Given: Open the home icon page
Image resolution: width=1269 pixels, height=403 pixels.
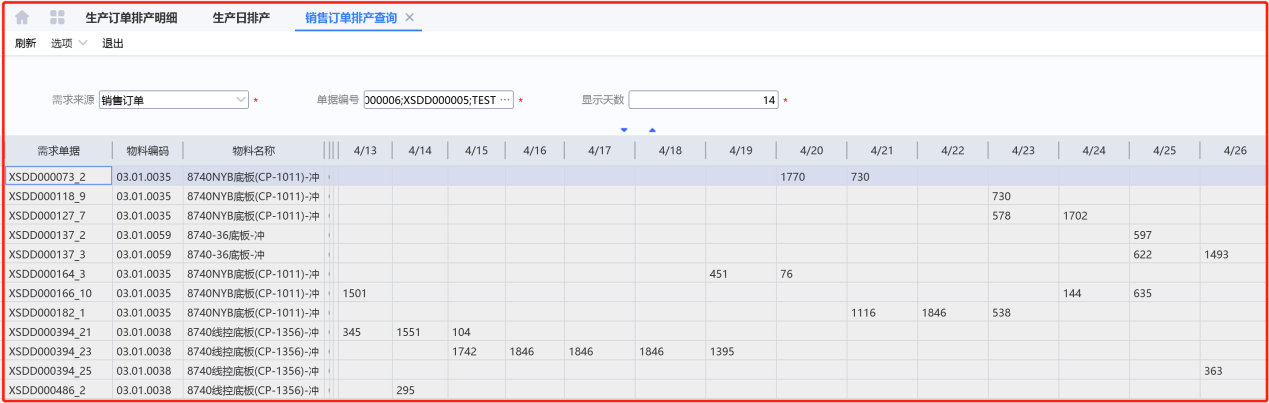Looking at the screenshot, I should pyautogui.click(x=22, y=17).
